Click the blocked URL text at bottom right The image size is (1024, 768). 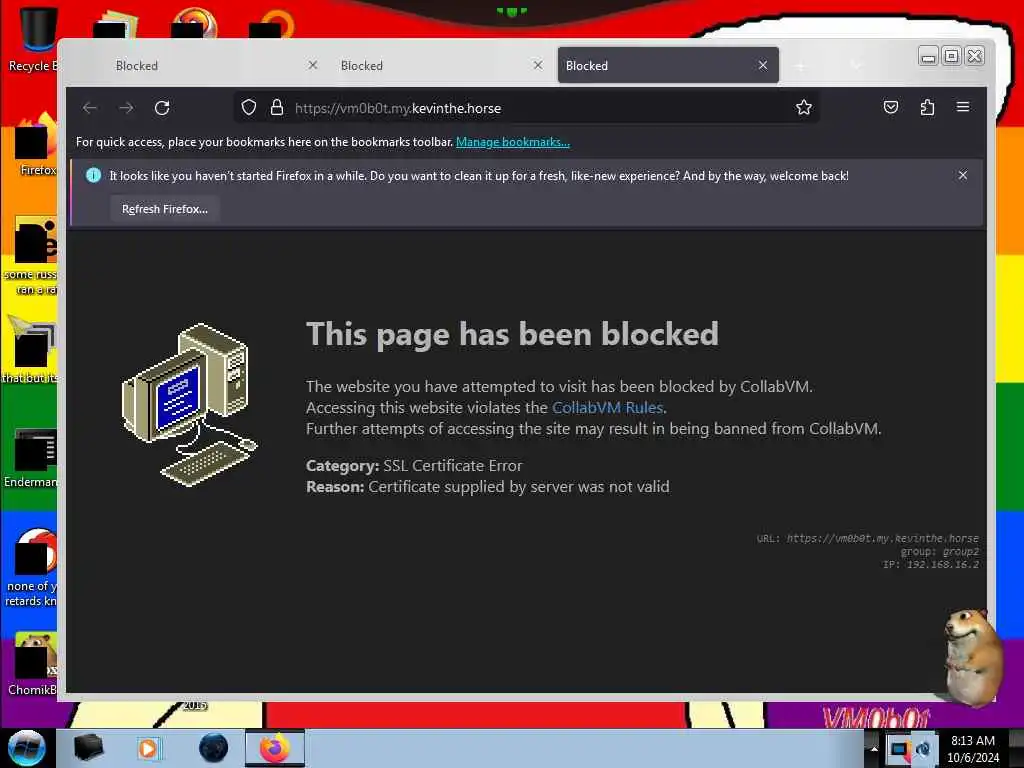[x=867, y=538]
